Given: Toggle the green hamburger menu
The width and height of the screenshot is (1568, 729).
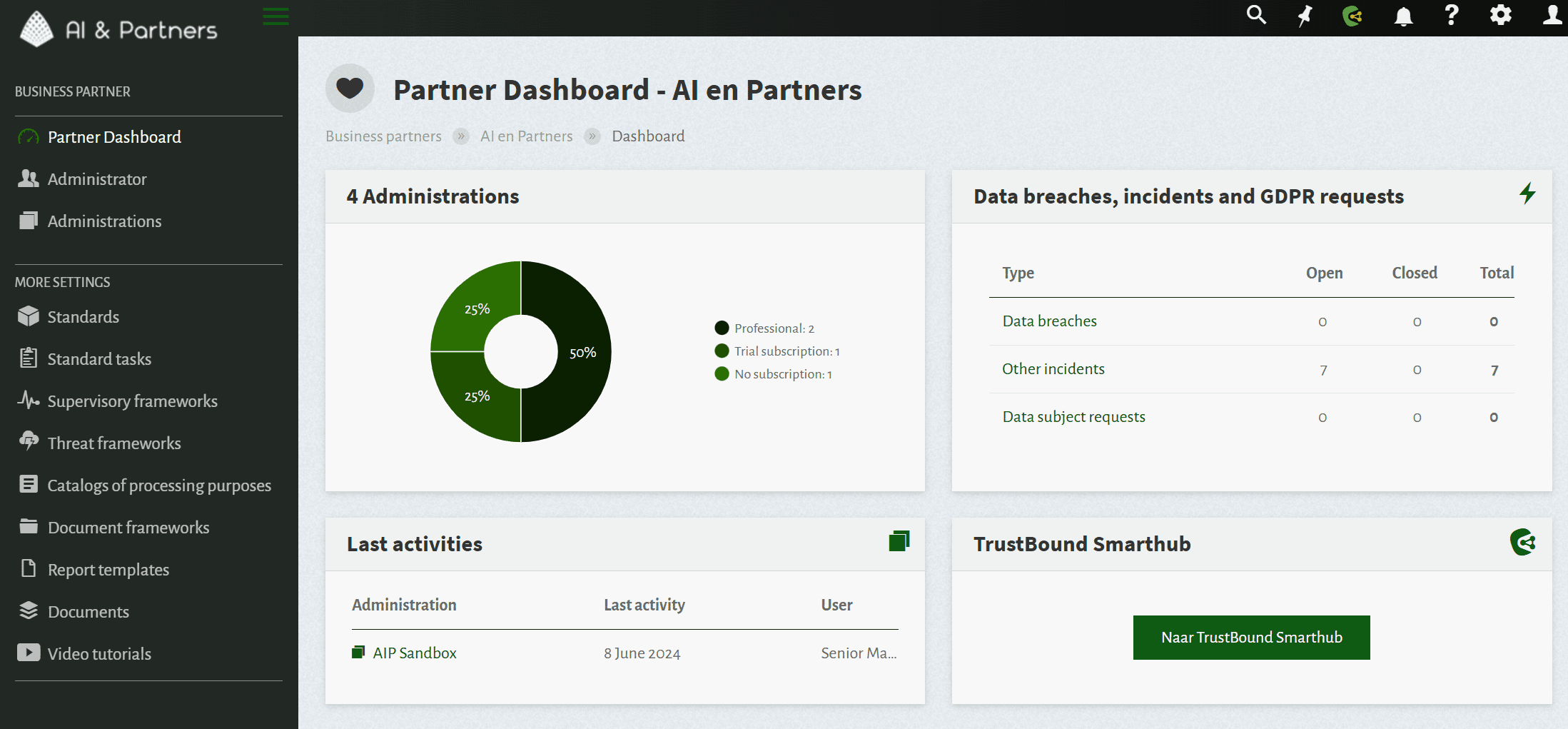Looking at the screenshot, I should pyautogui.click(x=275, y=16).
